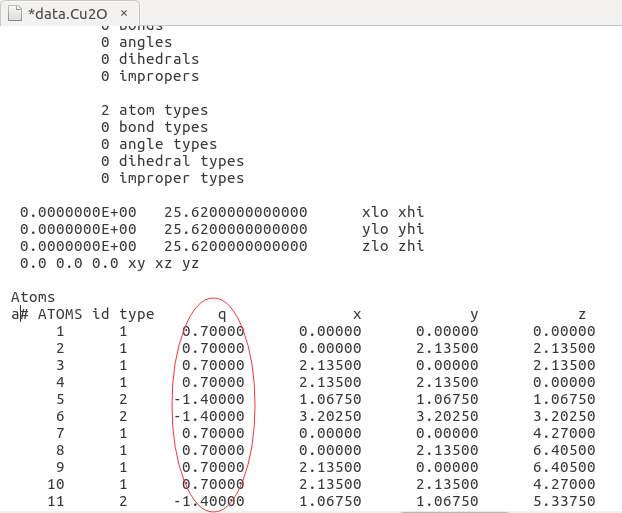Click the 'ylo yhi' label

[x=393, y=229]
